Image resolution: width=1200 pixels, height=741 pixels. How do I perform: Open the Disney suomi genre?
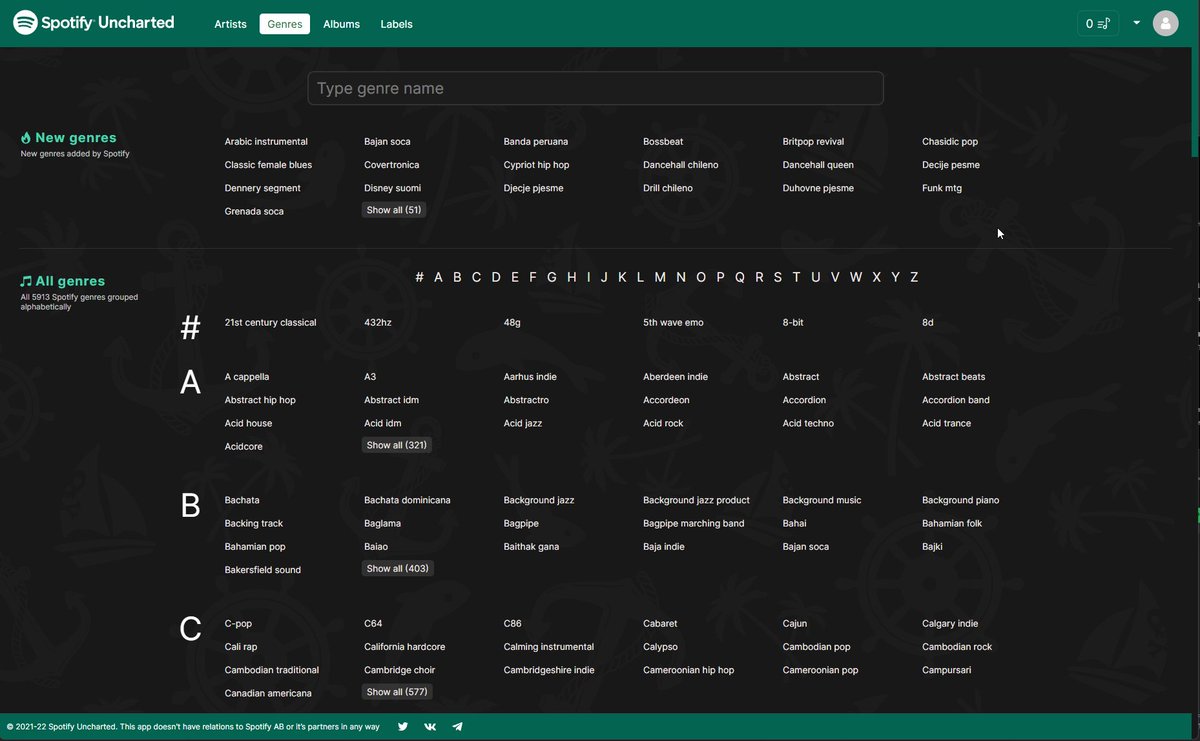click(x=392, y=188)
